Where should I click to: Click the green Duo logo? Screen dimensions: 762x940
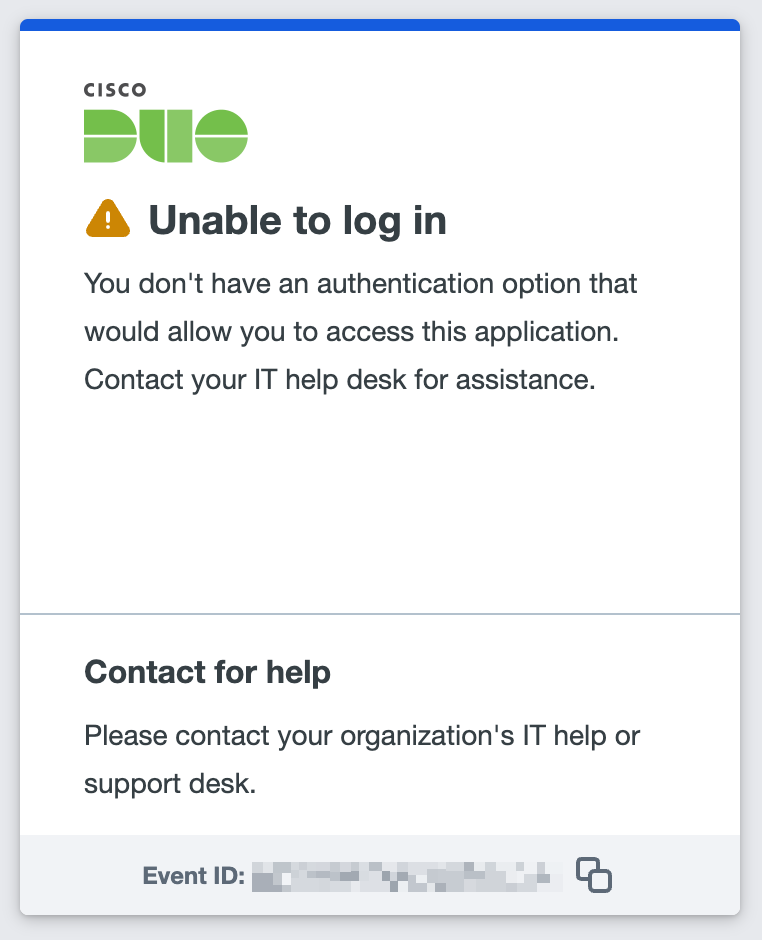(165, 136)
